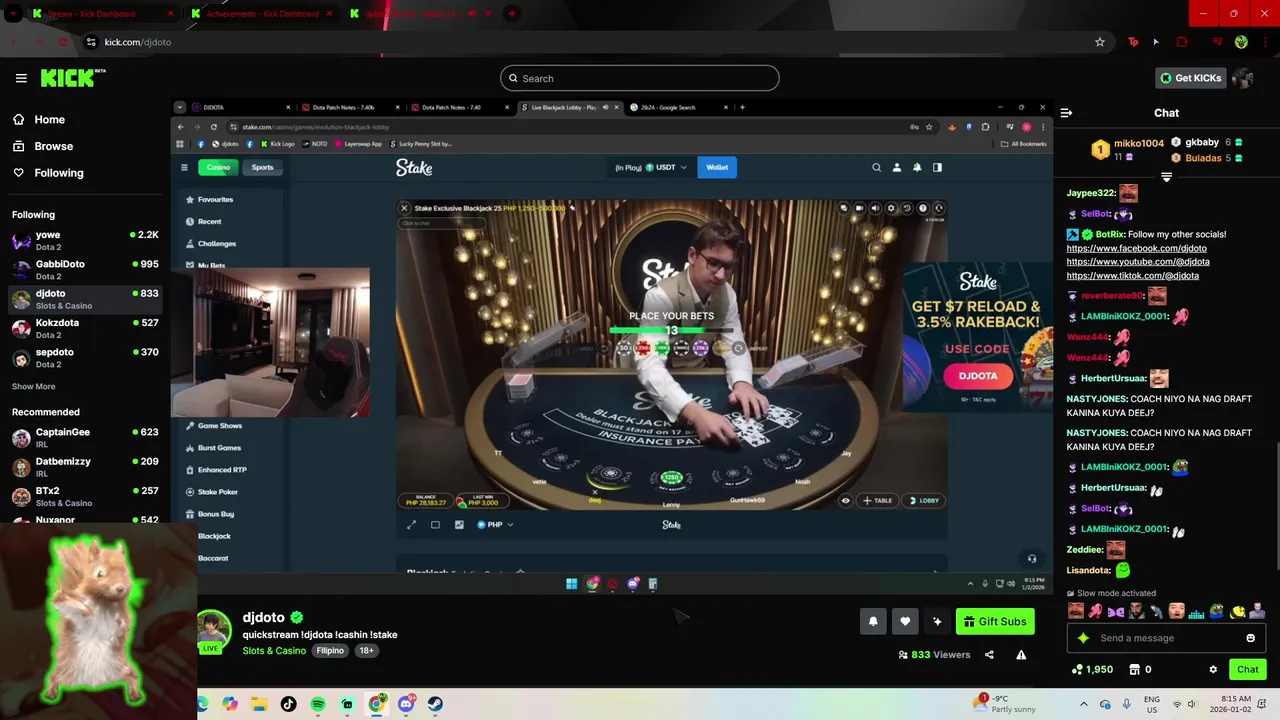This screenshot has height=720, width=1280.
Task: Click the Gift Subs button
Action: 995,621
